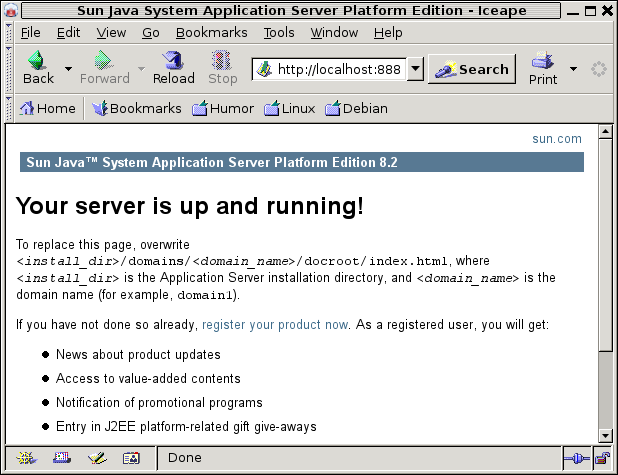The image size is (618, 475).
Task: Toggle the online/offline plug icon
Action: (577, 458)
